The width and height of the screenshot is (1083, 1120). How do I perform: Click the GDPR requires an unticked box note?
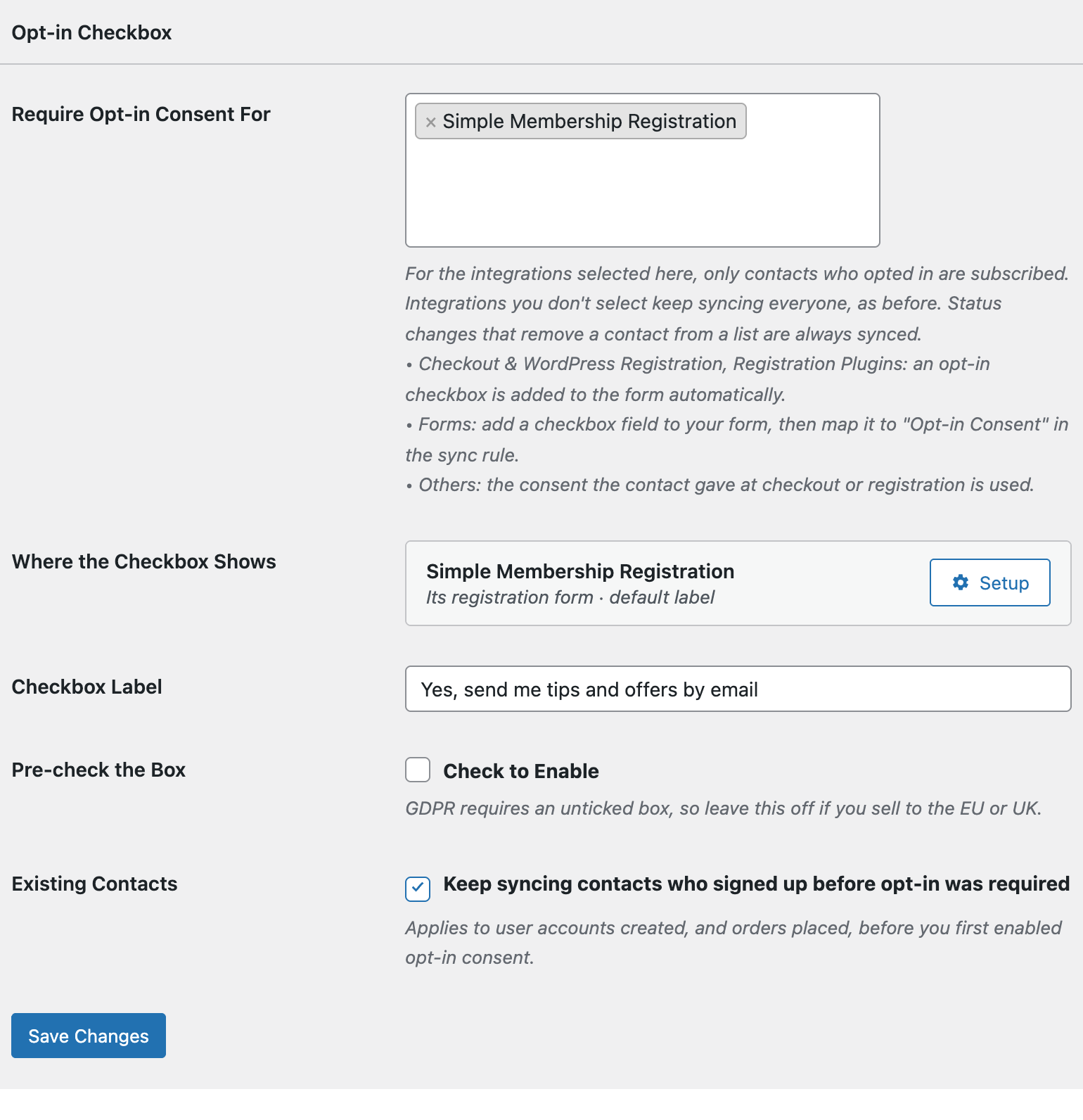(724, 808)
